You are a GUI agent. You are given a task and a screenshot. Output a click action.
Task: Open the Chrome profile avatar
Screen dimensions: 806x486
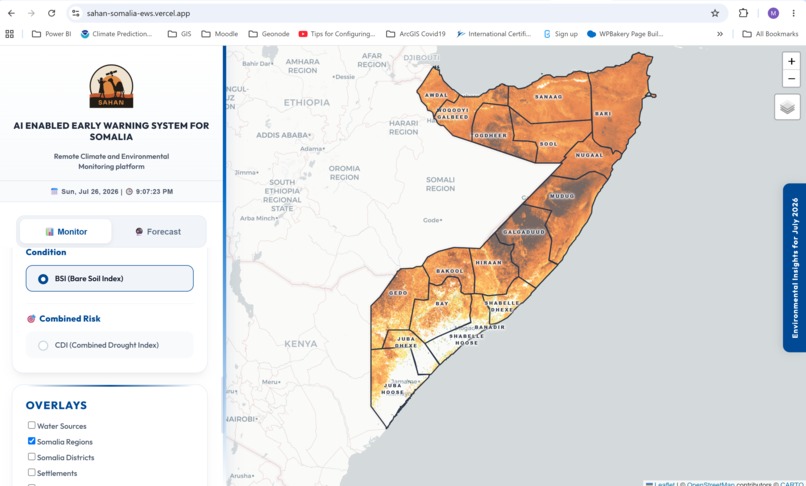click(x=773, y=13)
